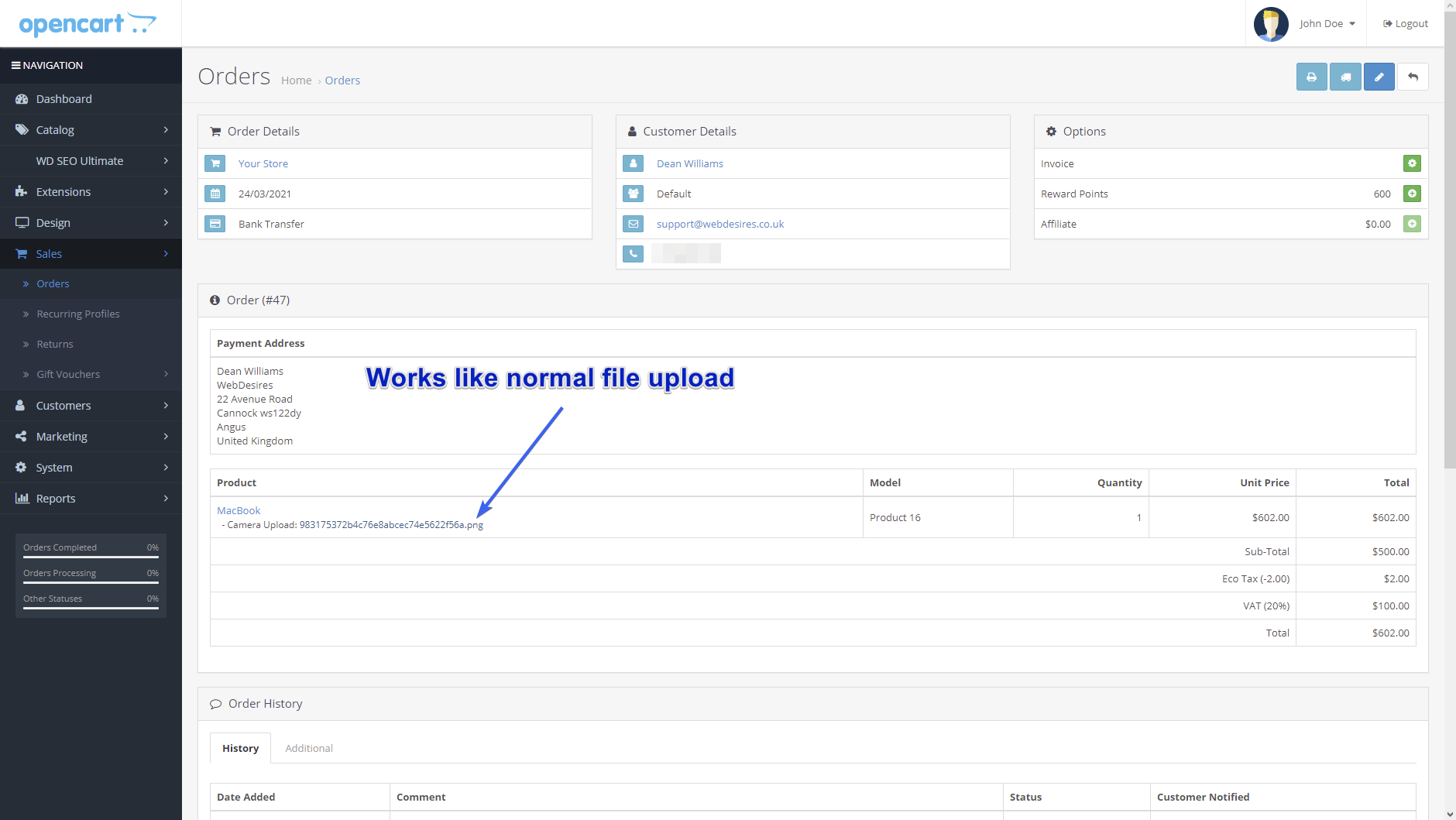The image size is (1456, 820).
Task: Click the Logout link
Action: pyautogui.click(x=1405, y=24)
